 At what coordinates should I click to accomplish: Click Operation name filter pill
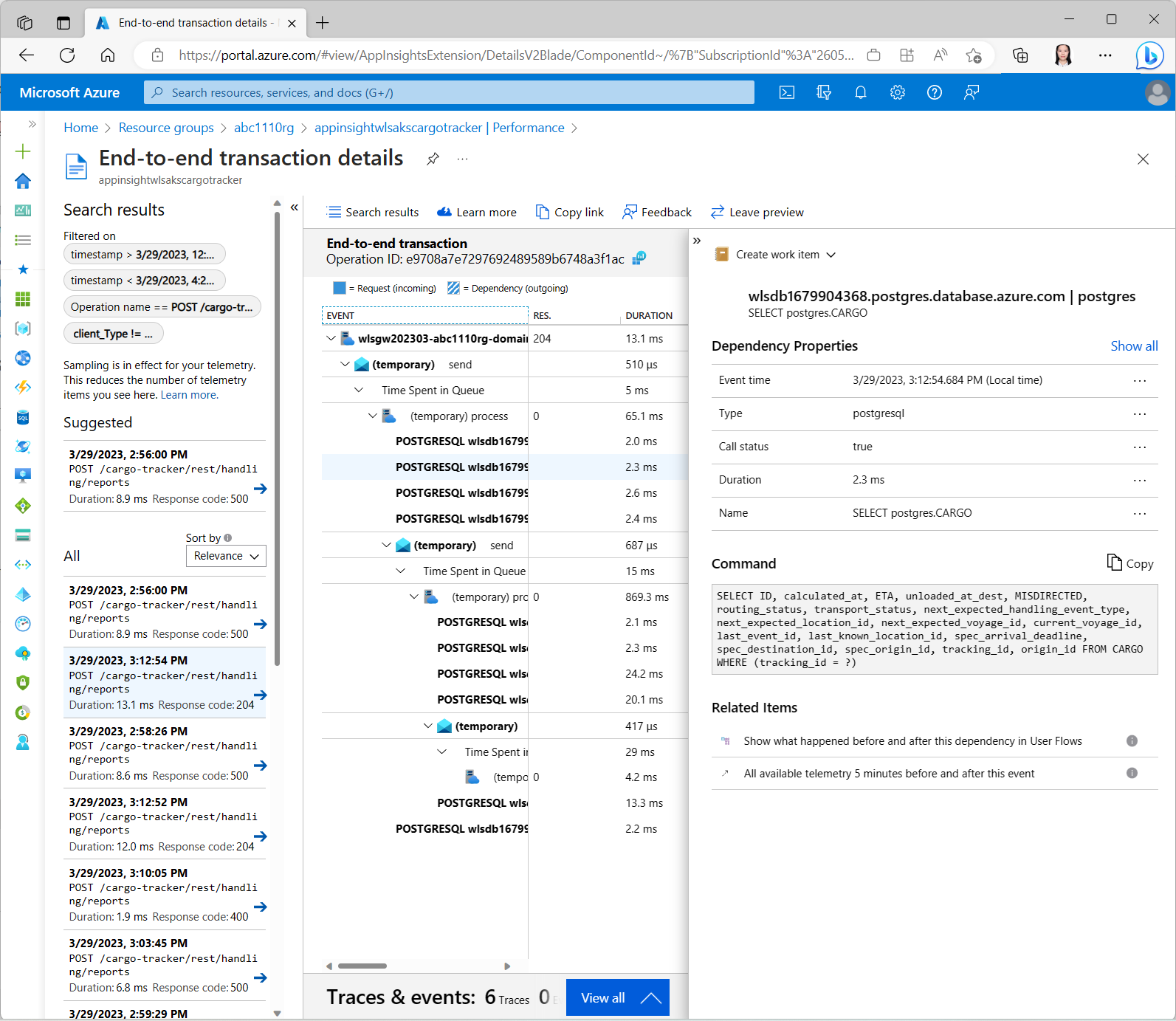(x=162, y=307)
